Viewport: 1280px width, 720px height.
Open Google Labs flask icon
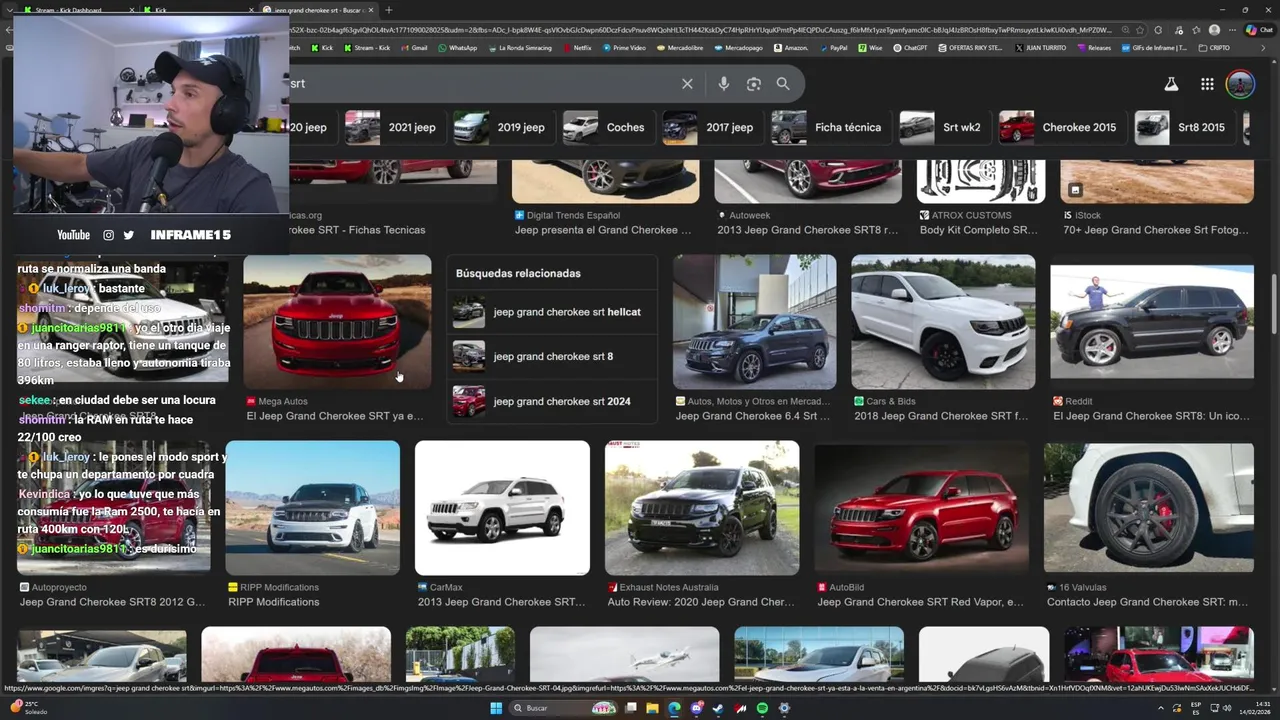[x=1171, y=84]
